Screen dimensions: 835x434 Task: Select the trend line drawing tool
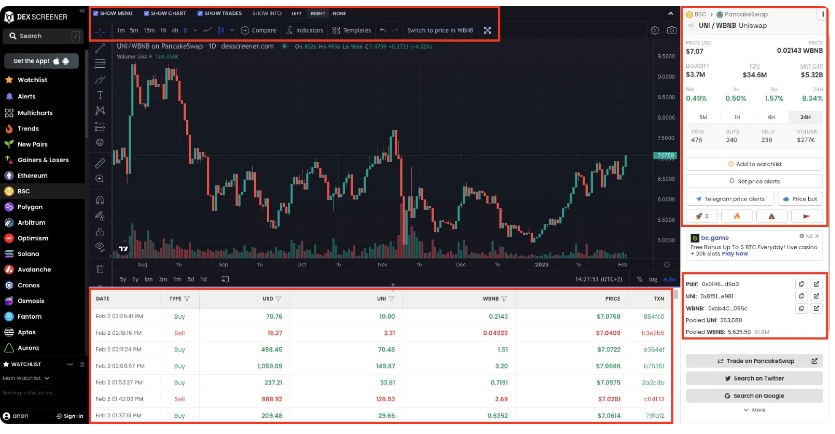(100, 48)
